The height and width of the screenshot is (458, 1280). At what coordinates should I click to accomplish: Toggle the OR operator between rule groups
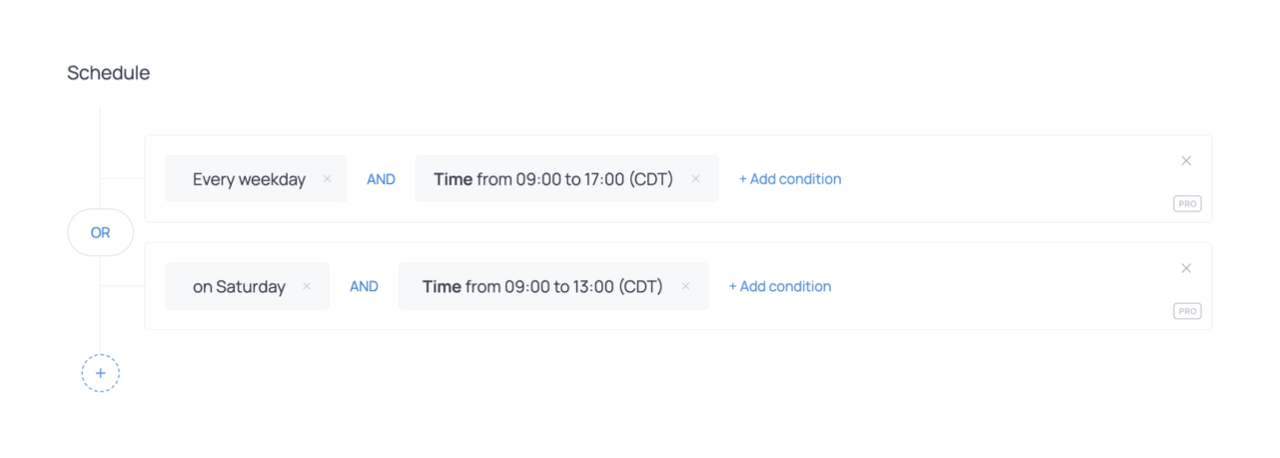tap(100, 232)
